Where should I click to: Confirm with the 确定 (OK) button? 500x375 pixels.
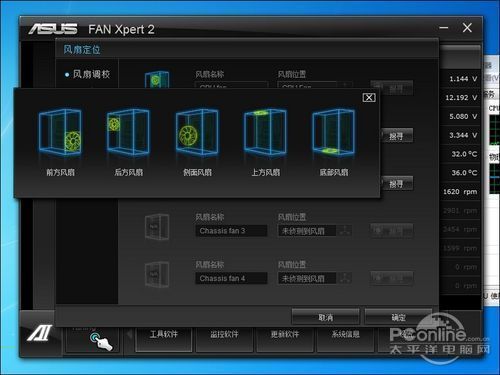pos(398,317)
